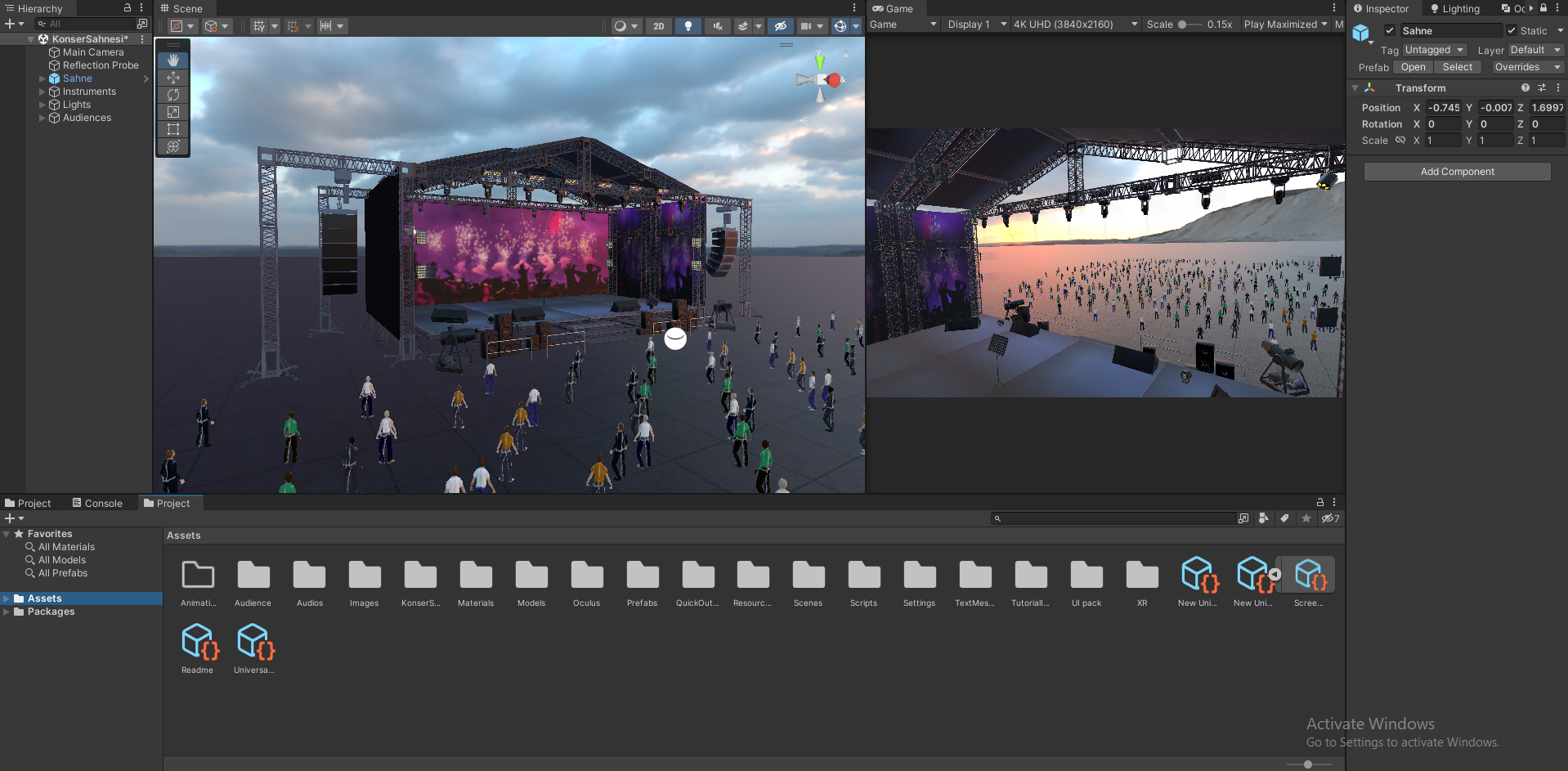
Task: Switch to the Console tab
Action: (97, 503)
